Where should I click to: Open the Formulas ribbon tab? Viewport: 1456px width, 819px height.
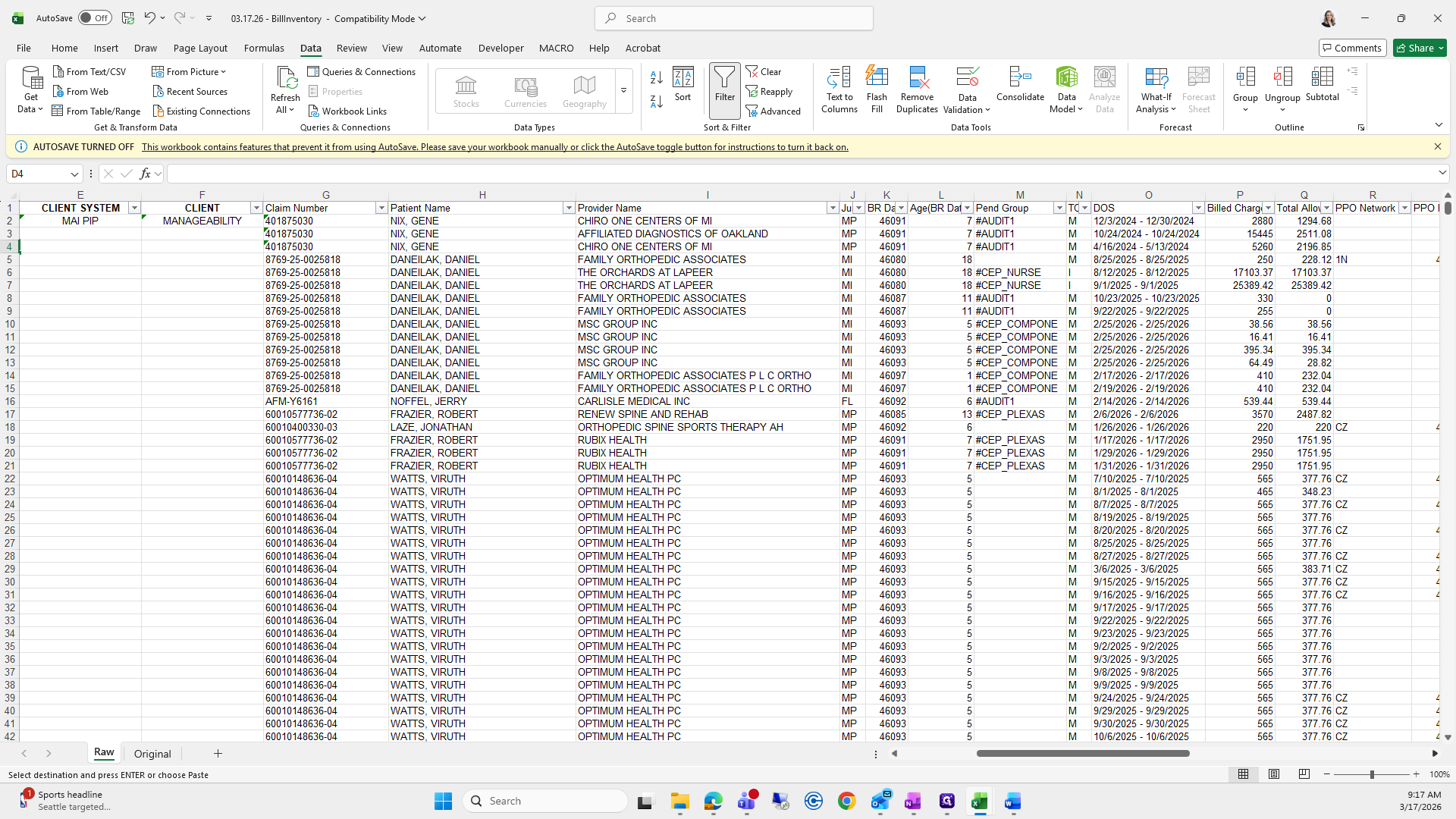[x=264, y=48]
